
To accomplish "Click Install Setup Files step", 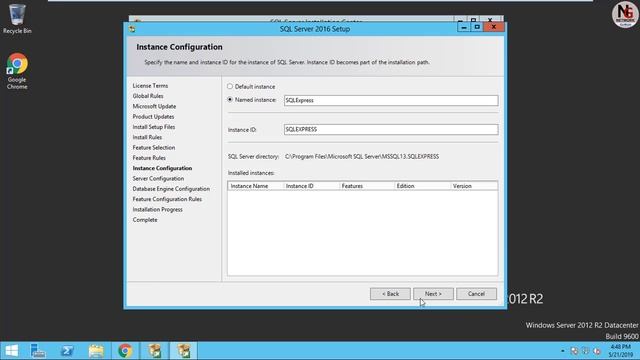I will point(154,127).
